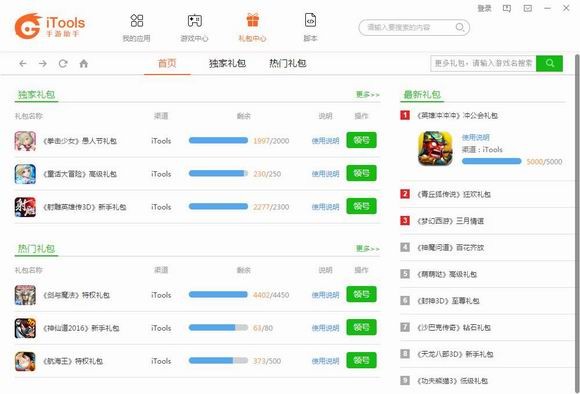
Task: Open 《萌萌哒》高级礼包 in latest list
Action: point(447,274)
